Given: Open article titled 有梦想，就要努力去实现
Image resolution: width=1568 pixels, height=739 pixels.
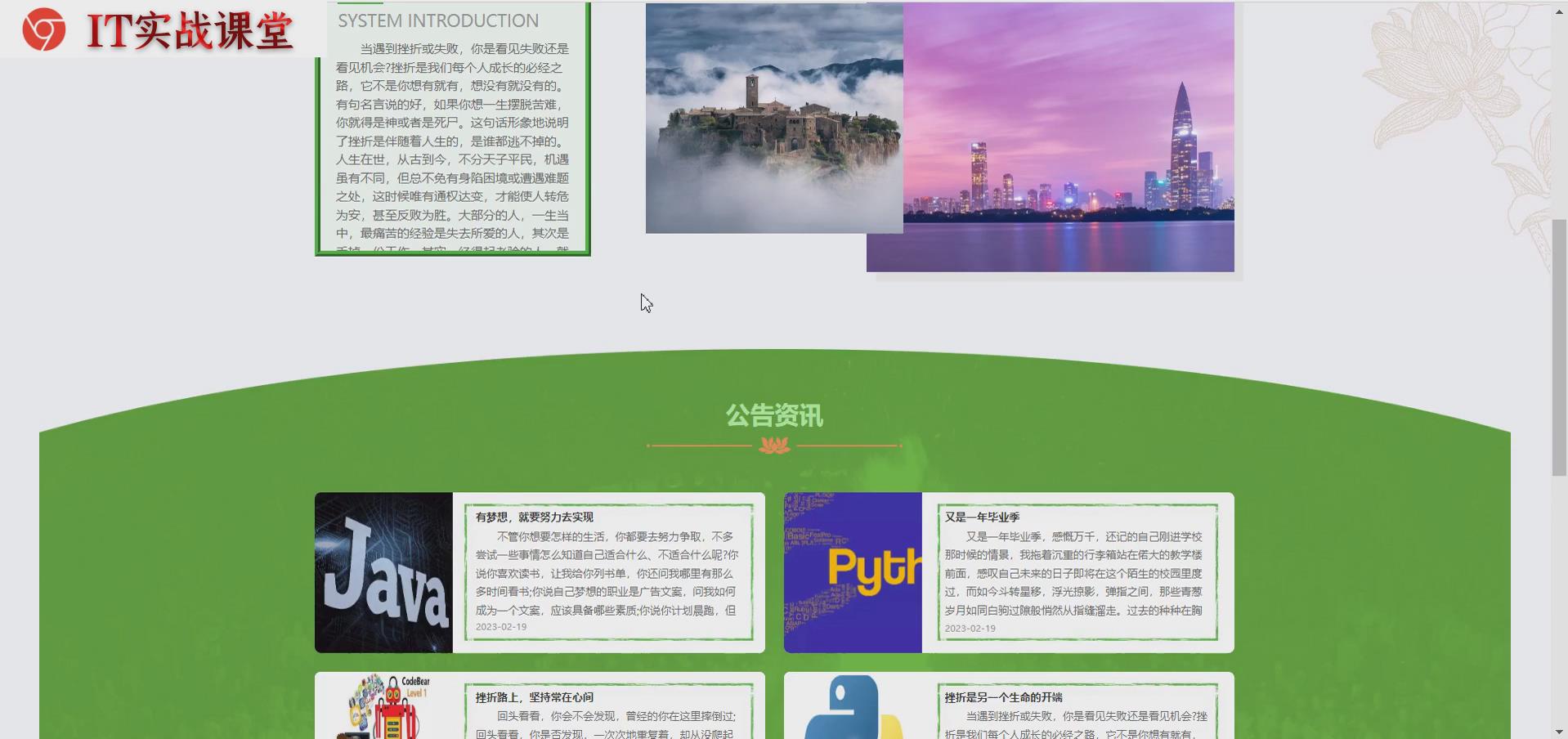Looking at the screenshot, I should (x=535, y=517).
